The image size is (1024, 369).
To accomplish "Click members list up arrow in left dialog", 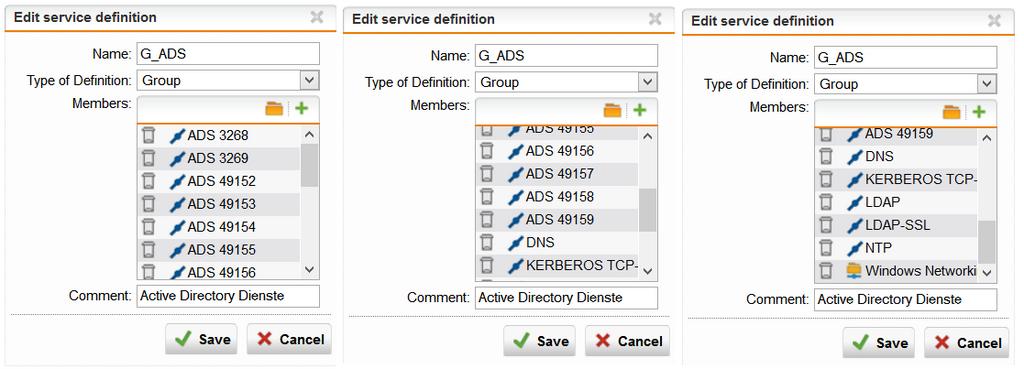I will click(x=310, y=135).
